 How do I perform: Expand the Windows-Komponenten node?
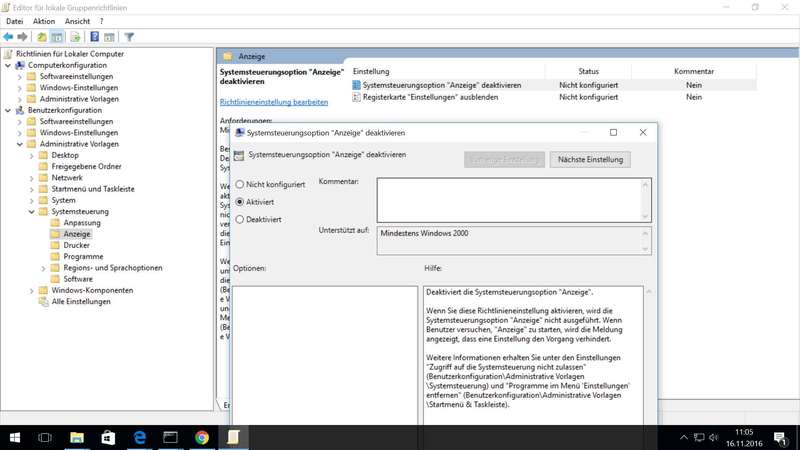(32, 290)
